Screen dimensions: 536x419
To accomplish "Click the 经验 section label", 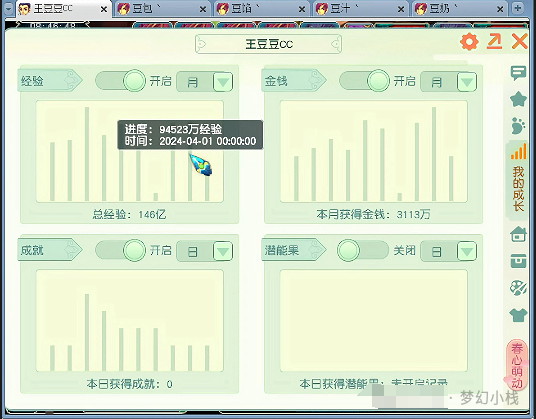I will point(50,81).
